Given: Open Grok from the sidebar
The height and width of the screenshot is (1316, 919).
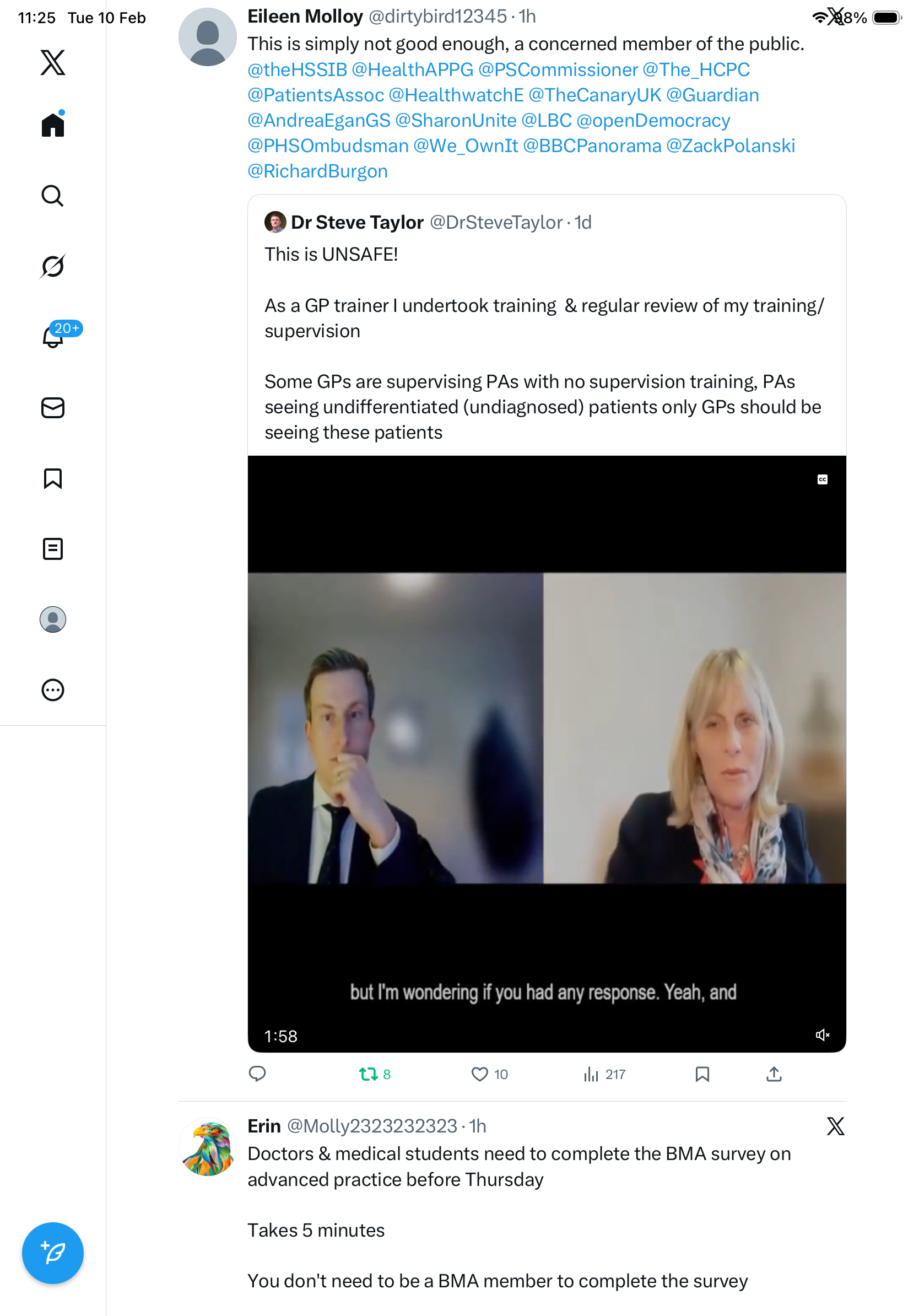Looking at the screenshot, I should [x=53, y=266].
